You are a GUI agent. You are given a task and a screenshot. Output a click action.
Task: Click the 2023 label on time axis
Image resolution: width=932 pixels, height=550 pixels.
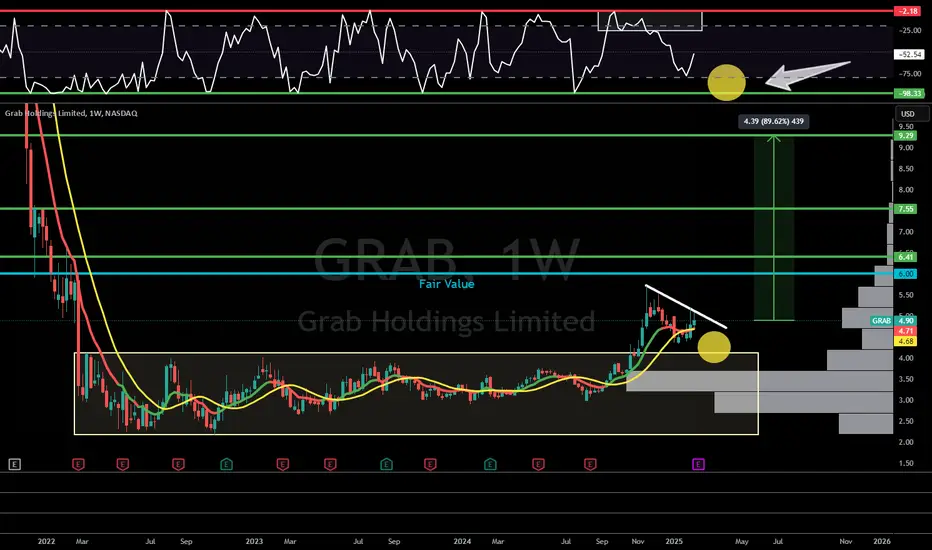(254, 541)
